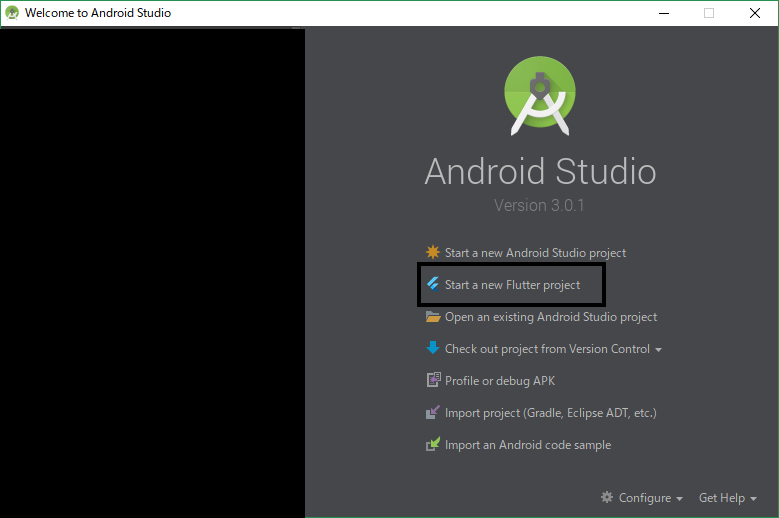Click the Profile or debug APK icon
The image size is (779, 518).
[x=433, y=380]
